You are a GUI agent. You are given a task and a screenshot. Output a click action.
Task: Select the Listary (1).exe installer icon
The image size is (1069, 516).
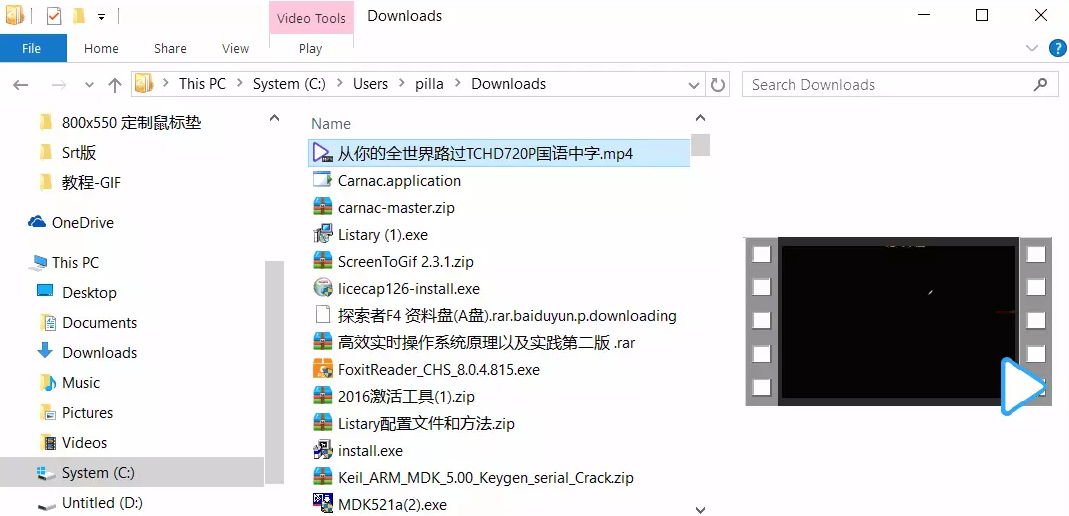(322, 234)
